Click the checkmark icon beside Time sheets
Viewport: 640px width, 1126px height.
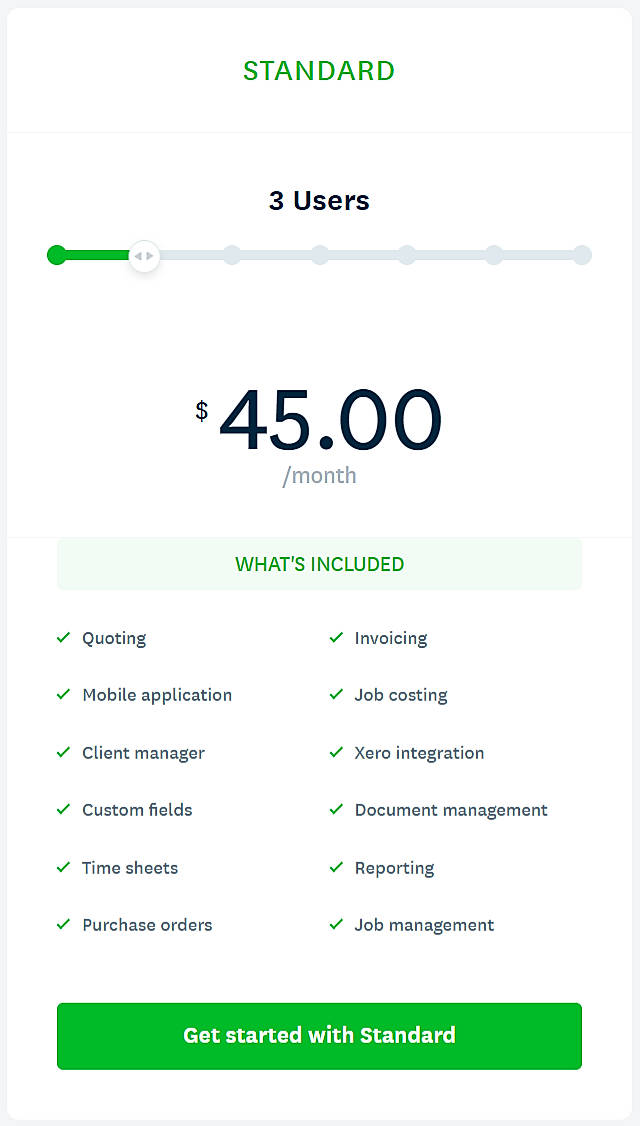pyautogui.click(x=63, y=868)
